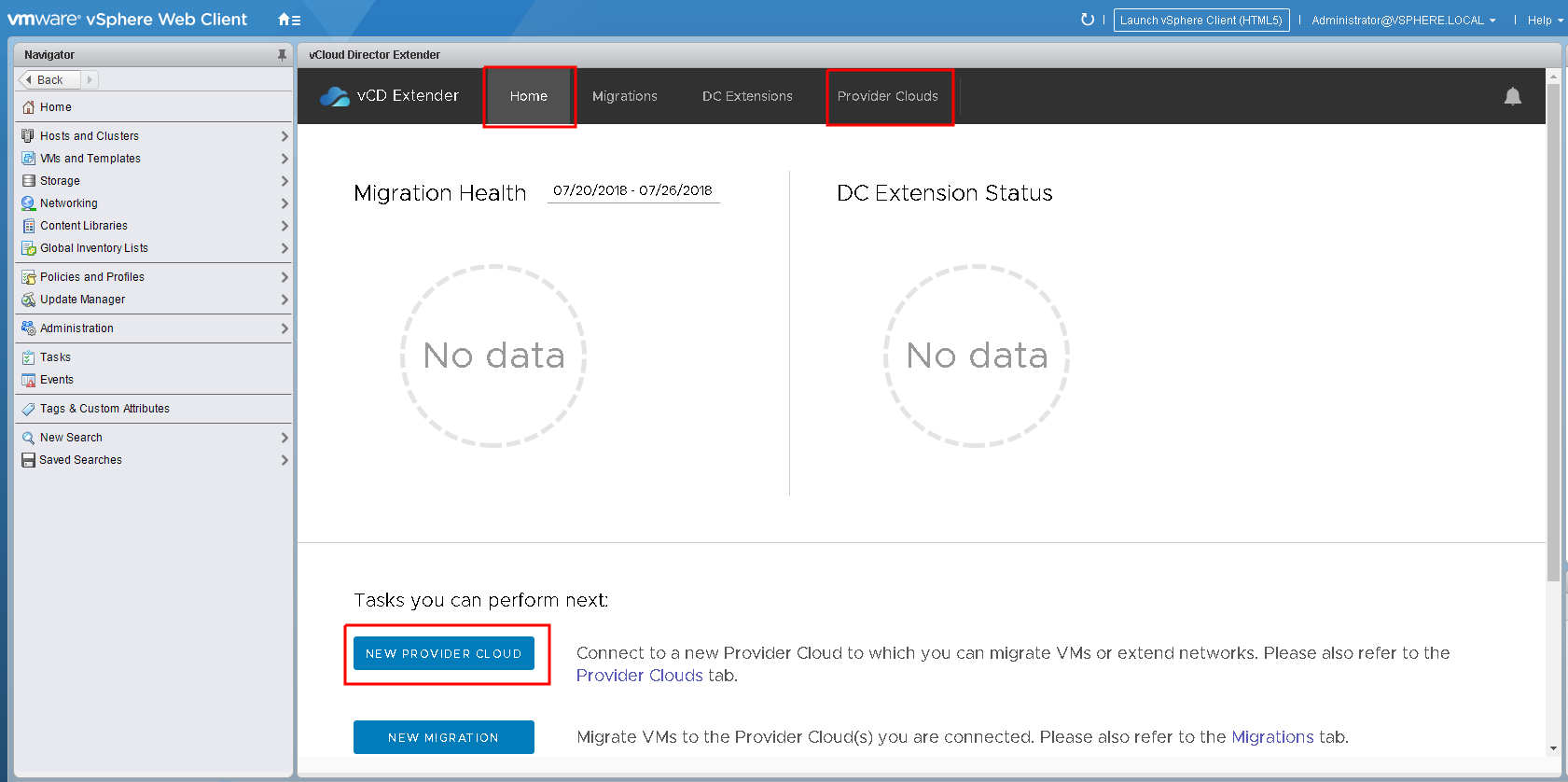Screen dimensions: 1568x782
Task: Follow the Migrations link in description
Action: pyautogui.click(x=1272, y=737)
